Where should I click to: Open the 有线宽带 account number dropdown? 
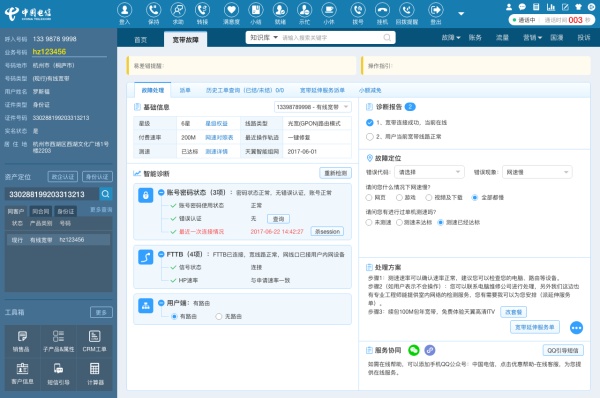coord(313,107)
